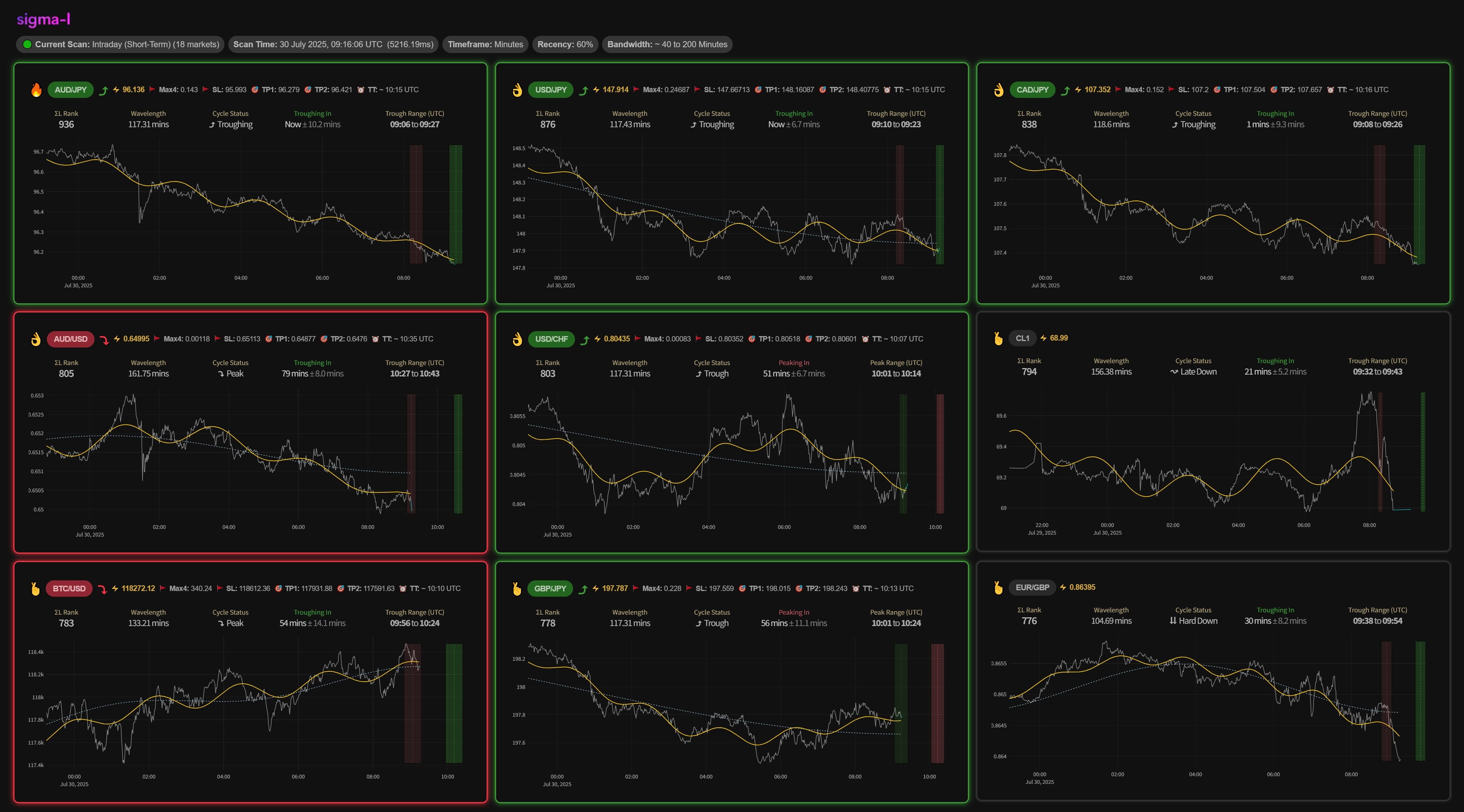Open the BTC/USD pair badge
This screenshot has height=812, width=1464.
(69, 589)
